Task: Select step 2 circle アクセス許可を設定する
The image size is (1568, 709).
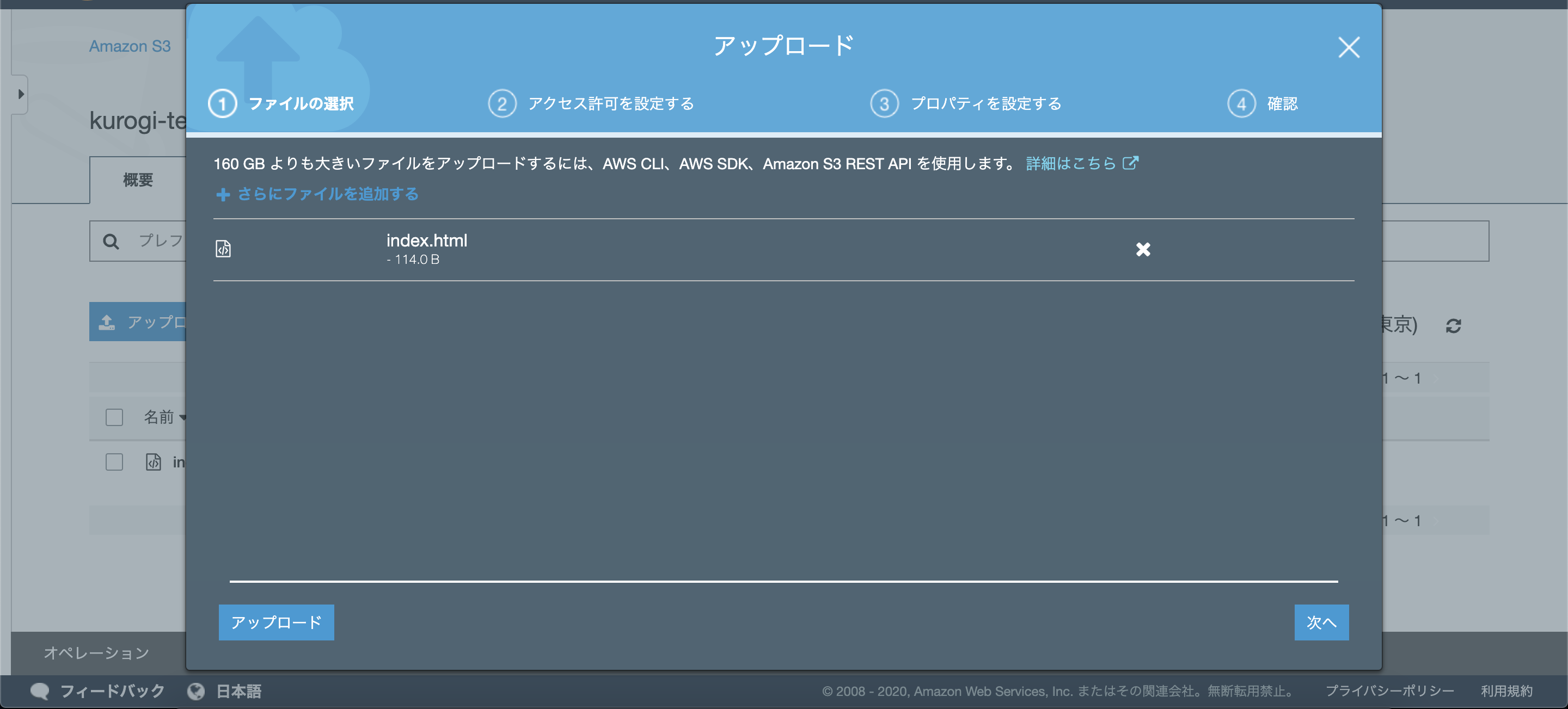Action: pos(501,103)
